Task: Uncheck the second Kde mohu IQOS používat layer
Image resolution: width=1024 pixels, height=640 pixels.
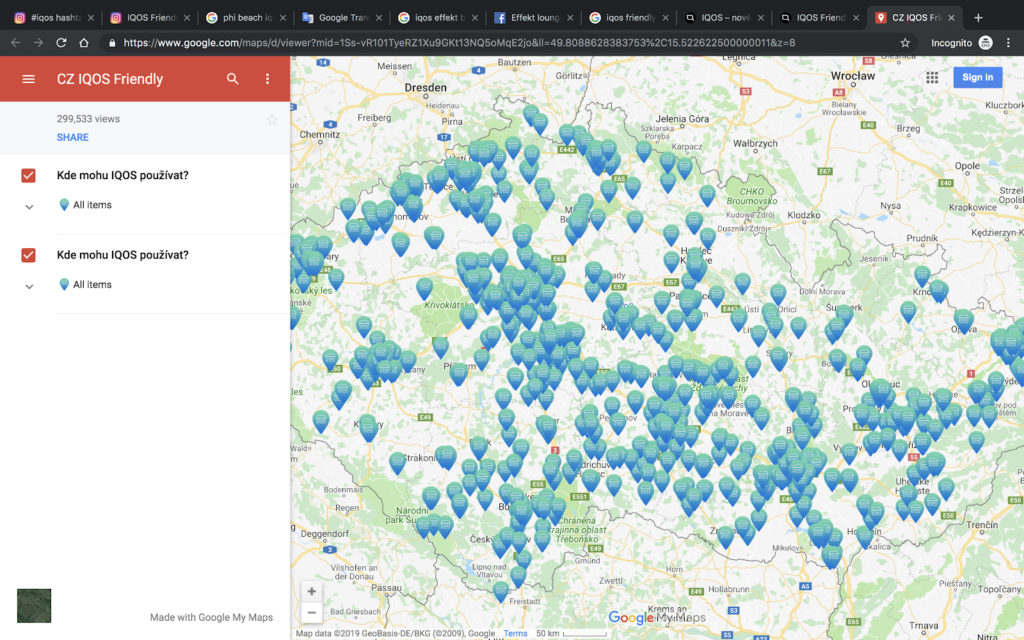Action: click(28, 255)
